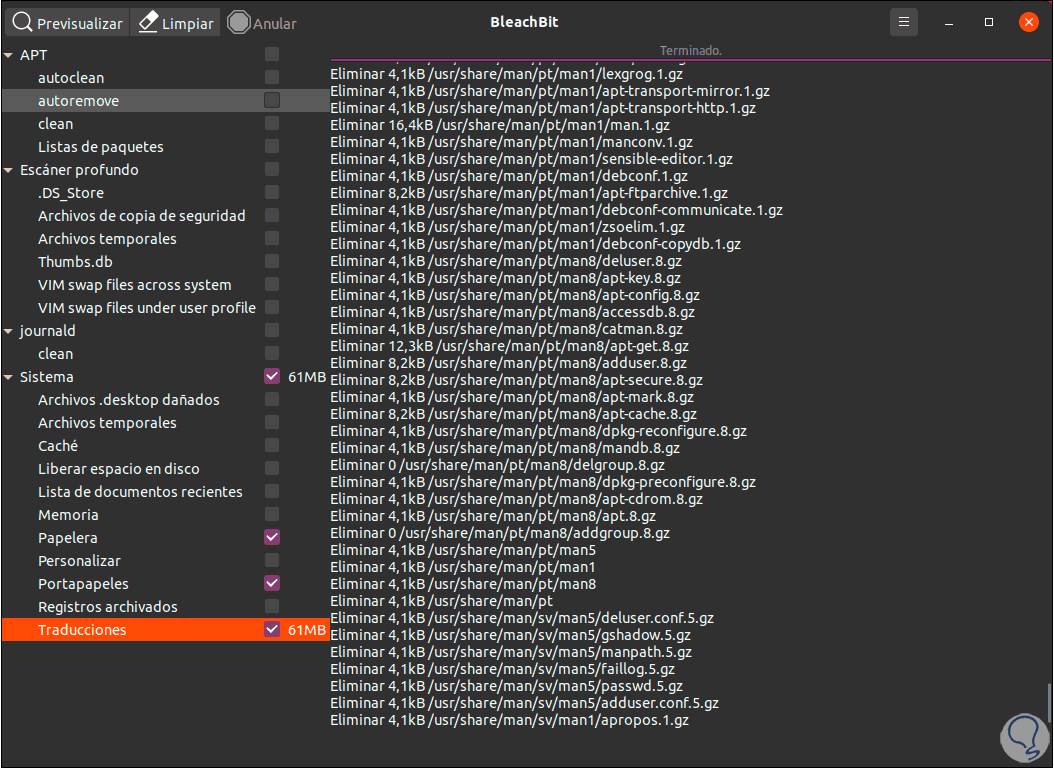The height and width of the screenshot is (768, 1054).
Task: Collapse the journald group
Action: click(x=9, y=331)
